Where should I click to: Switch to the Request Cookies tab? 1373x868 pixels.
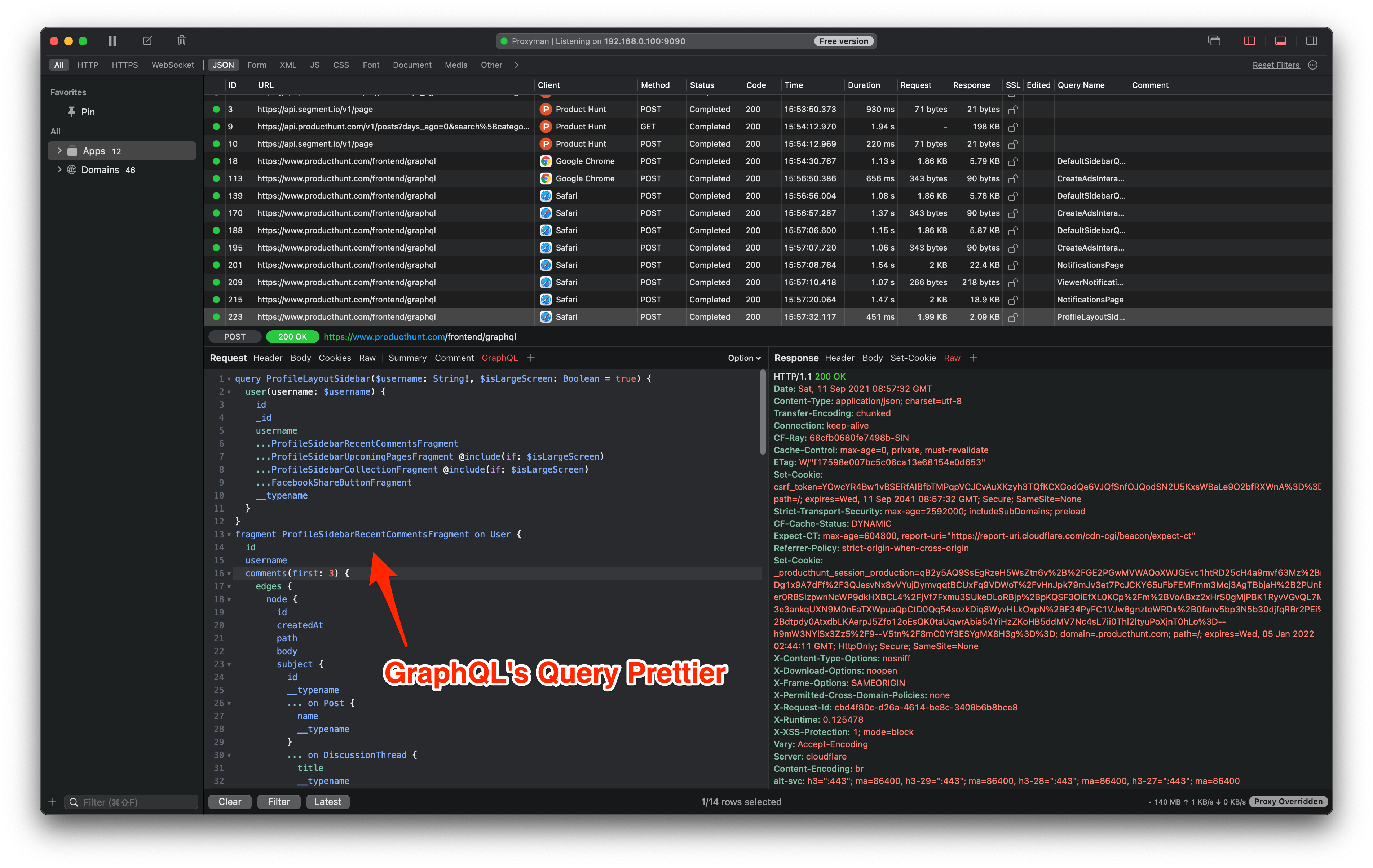click(x=335, y=358)
